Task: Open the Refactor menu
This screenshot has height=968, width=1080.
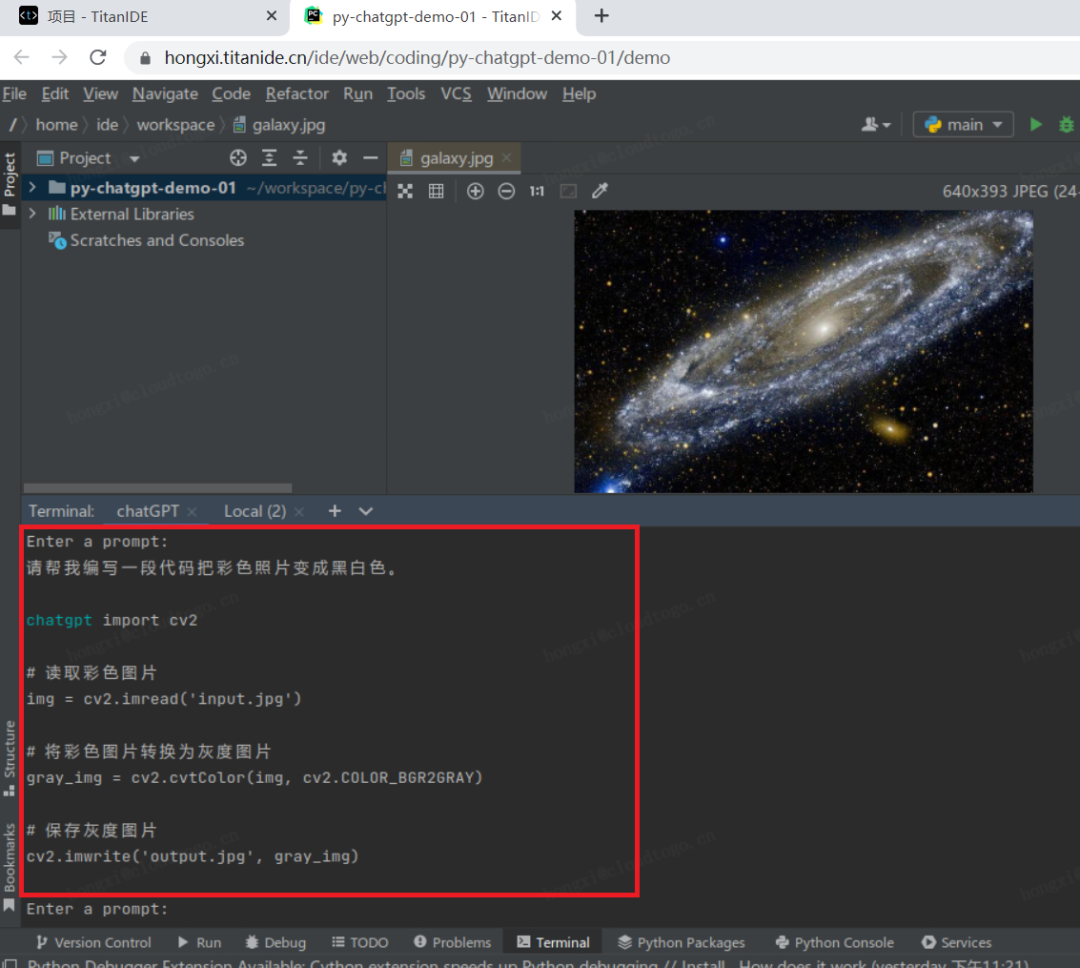Action: coord(297,94)
